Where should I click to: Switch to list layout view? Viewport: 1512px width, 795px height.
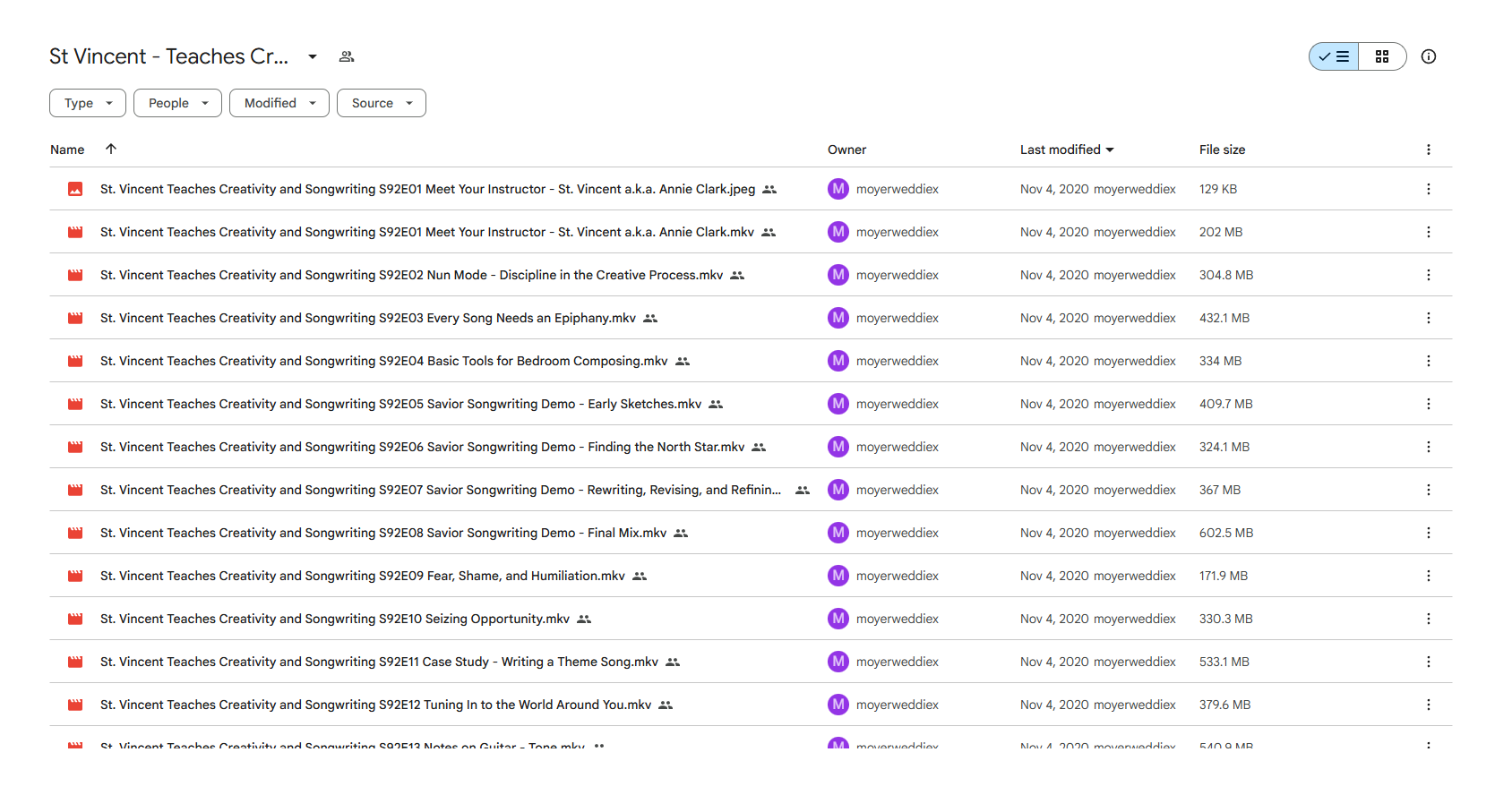(1334, 56)
